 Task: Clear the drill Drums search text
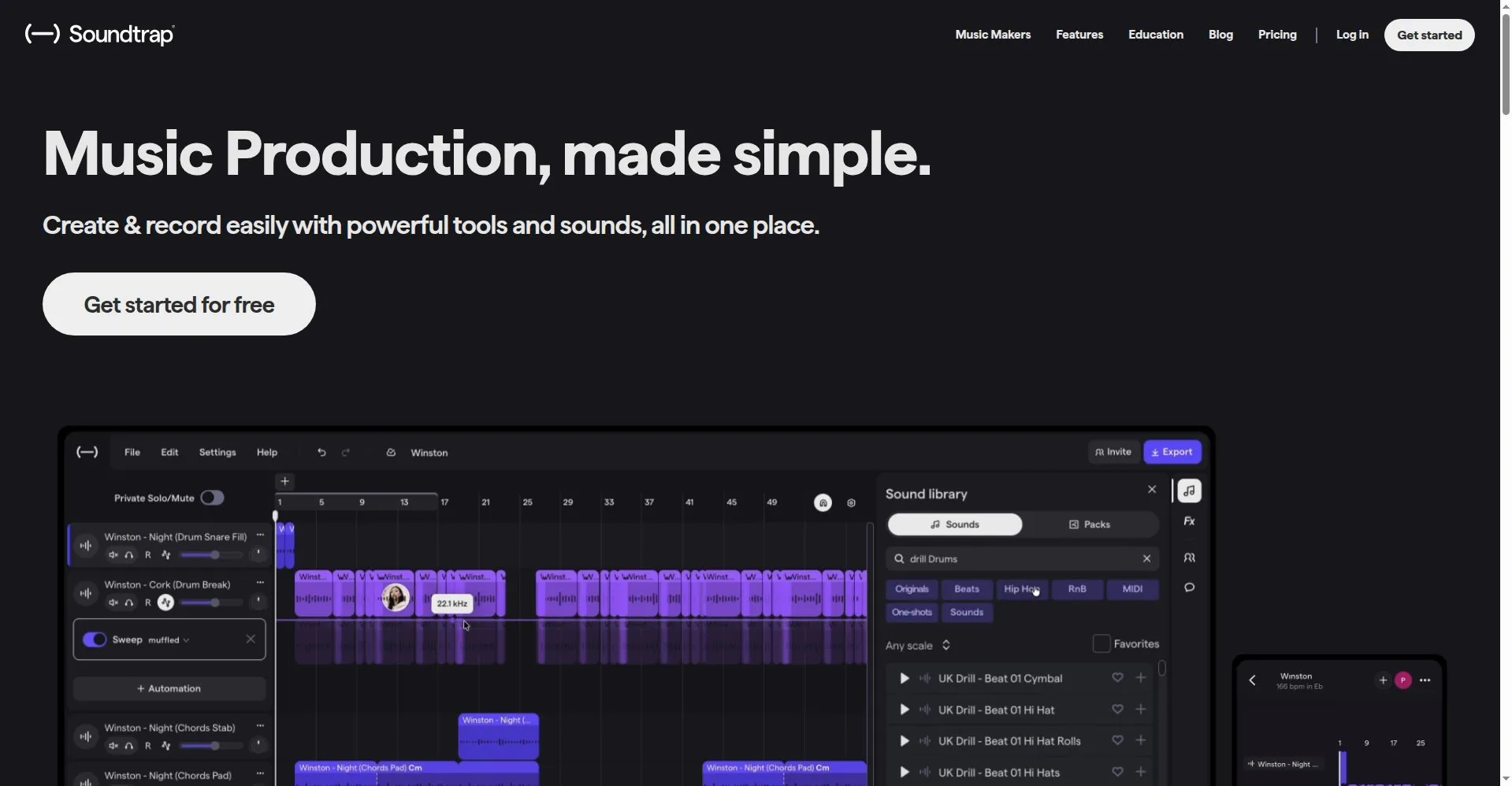point(1146,558)
